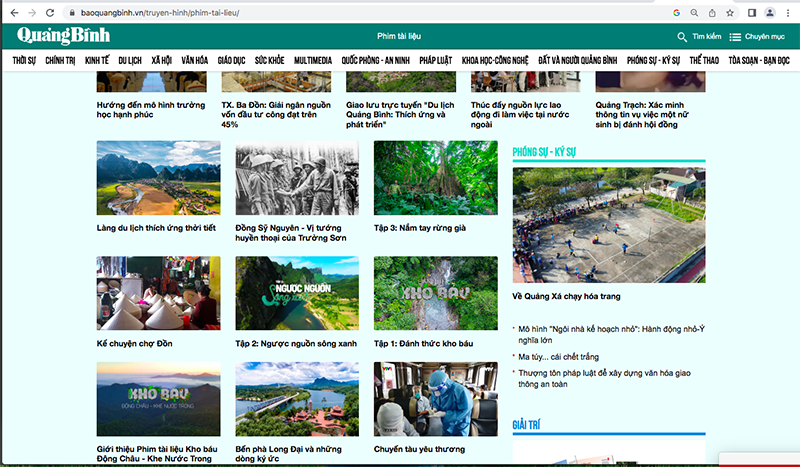Open the PHÓNG SỰ - KÝ SỰ sidebar heading

(x=544, y=152)
